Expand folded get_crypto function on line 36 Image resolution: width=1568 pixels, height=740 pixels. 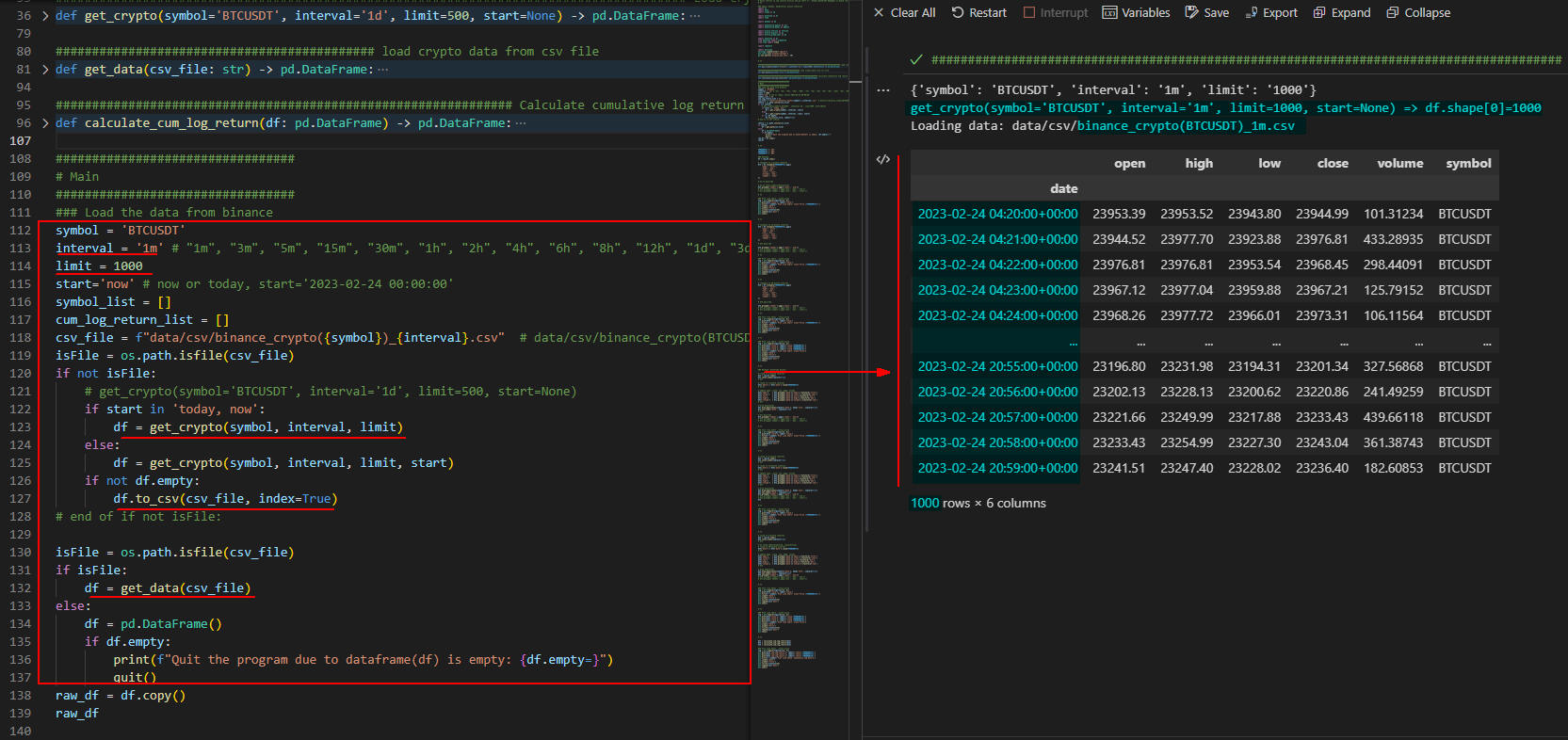pos(45,16)
